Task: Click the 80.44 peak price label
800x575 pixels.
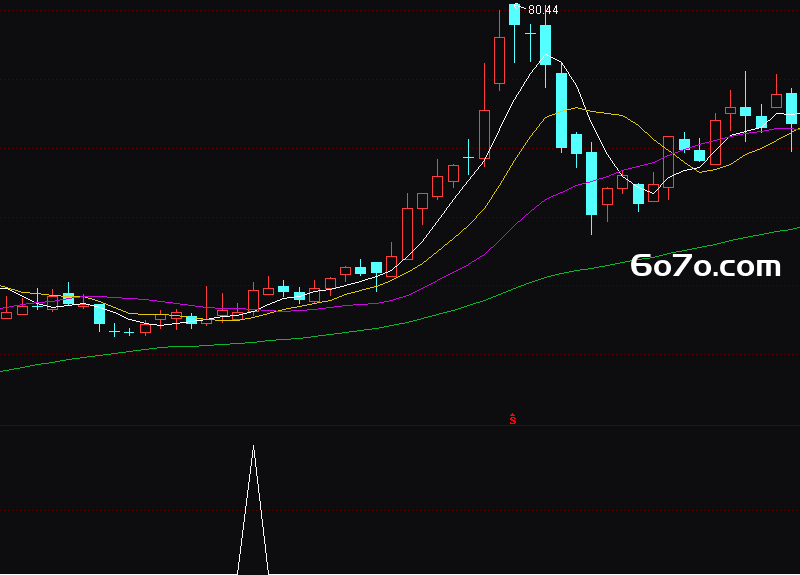Action: coord(543,10)
